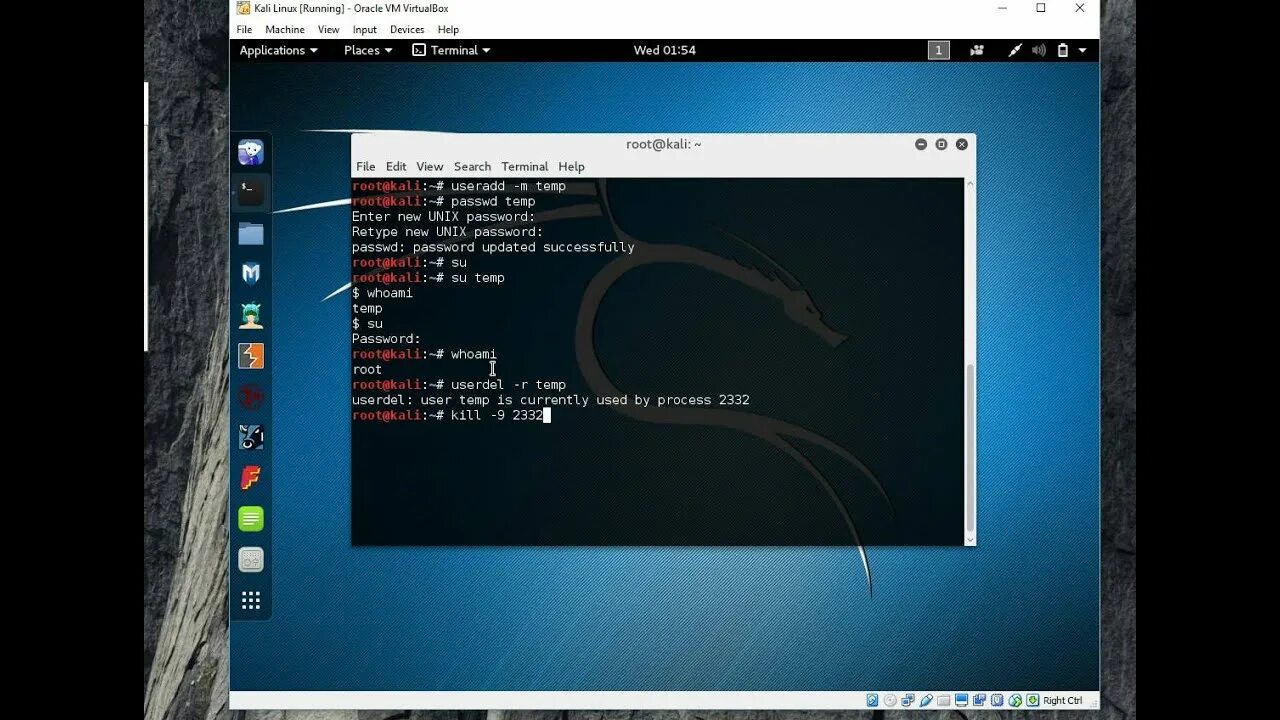Launch Armitage from the dock
1280x720 pixels.
pyautogui.click(x=251, y=315)
